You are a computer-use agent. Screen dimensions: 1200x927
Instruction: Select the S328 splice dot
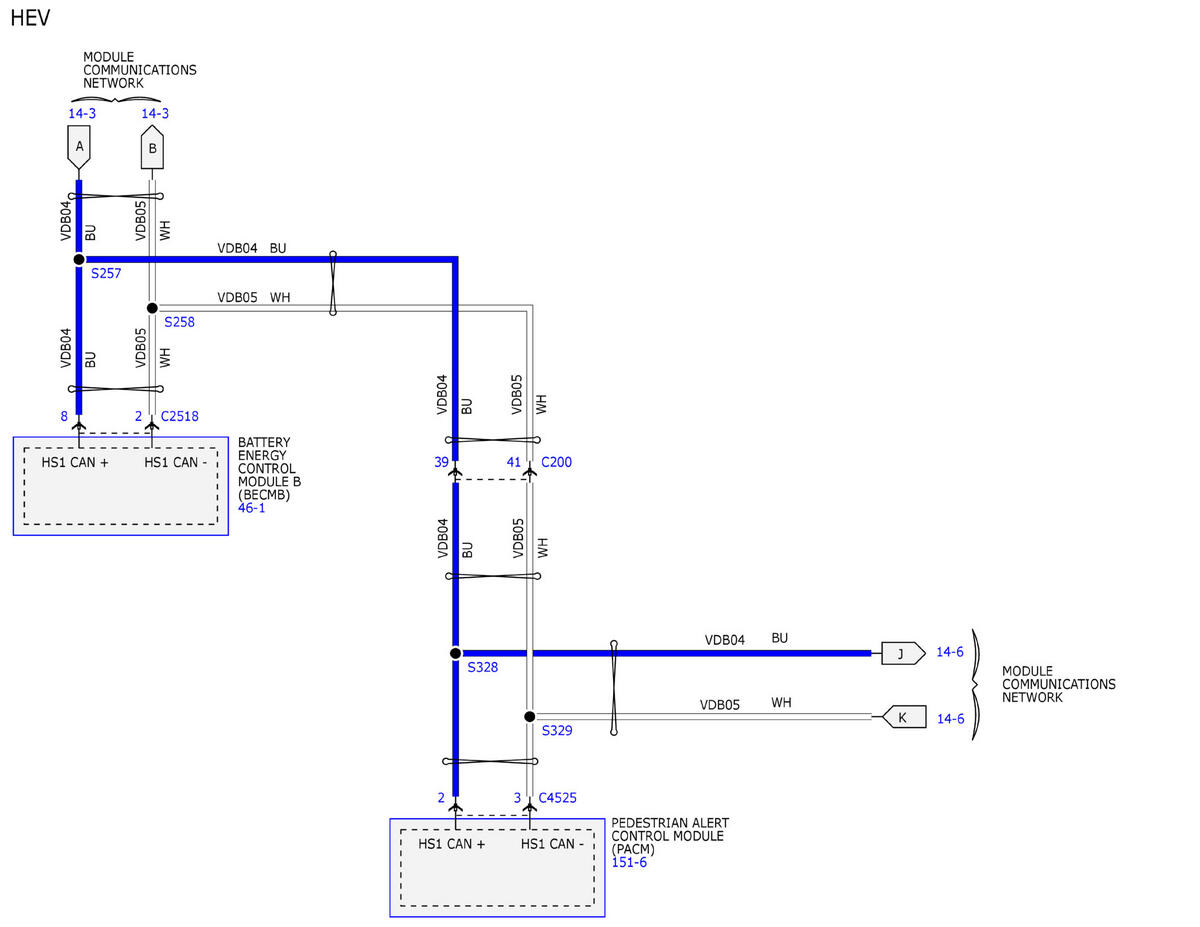point(456,653)
